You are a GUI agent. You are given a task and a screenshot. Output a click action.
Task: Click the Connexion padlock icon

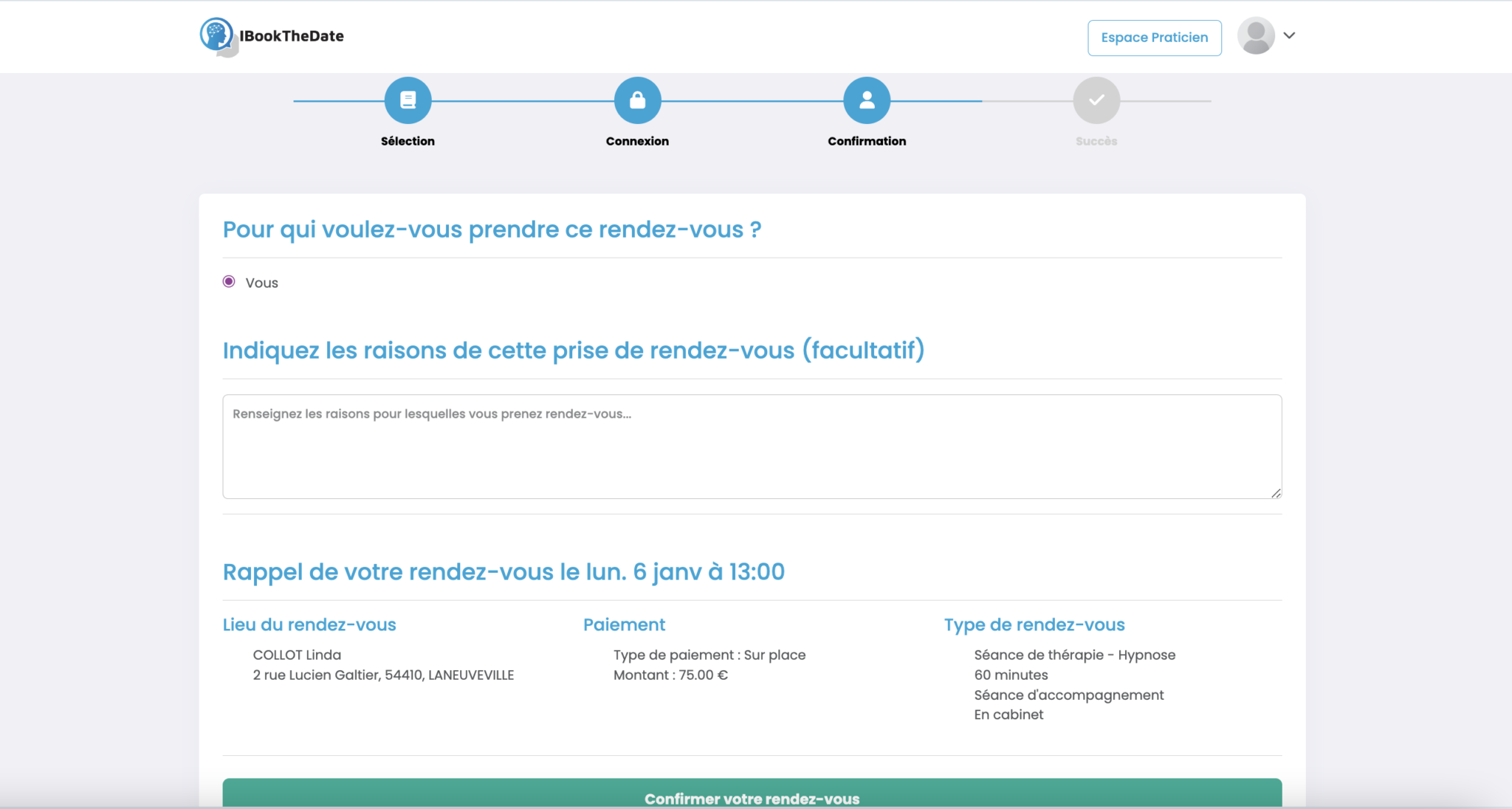[x=638, y=99]
